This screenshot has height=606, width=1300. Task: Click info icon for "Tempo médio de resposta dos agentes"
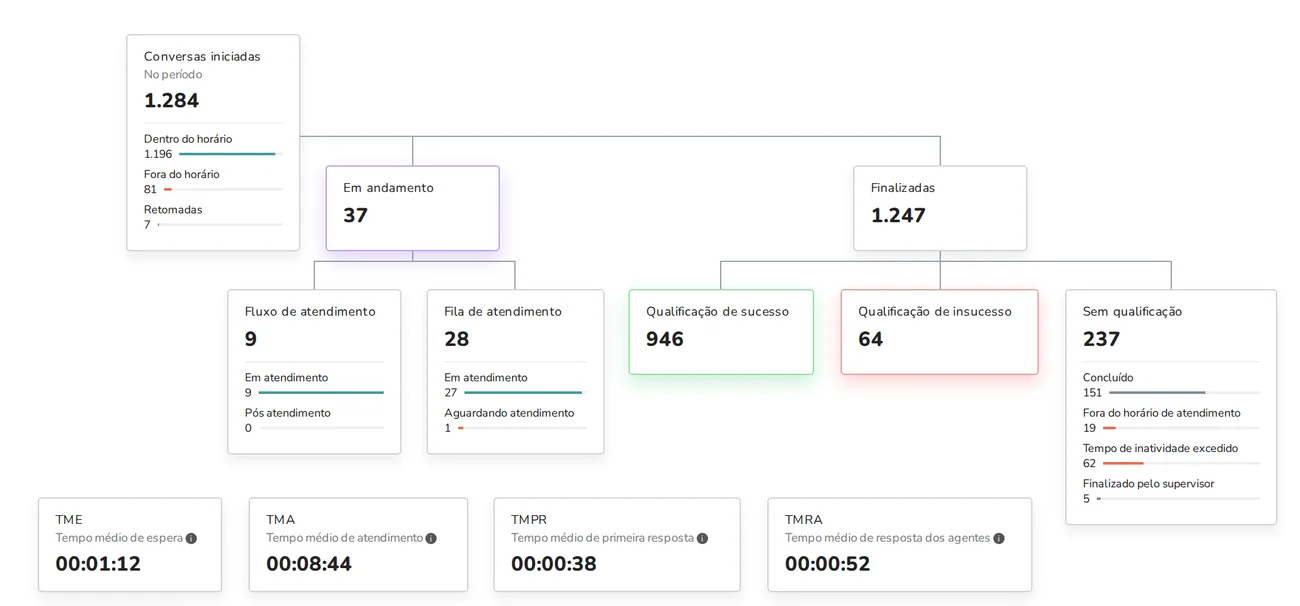[x=998, y=538]
